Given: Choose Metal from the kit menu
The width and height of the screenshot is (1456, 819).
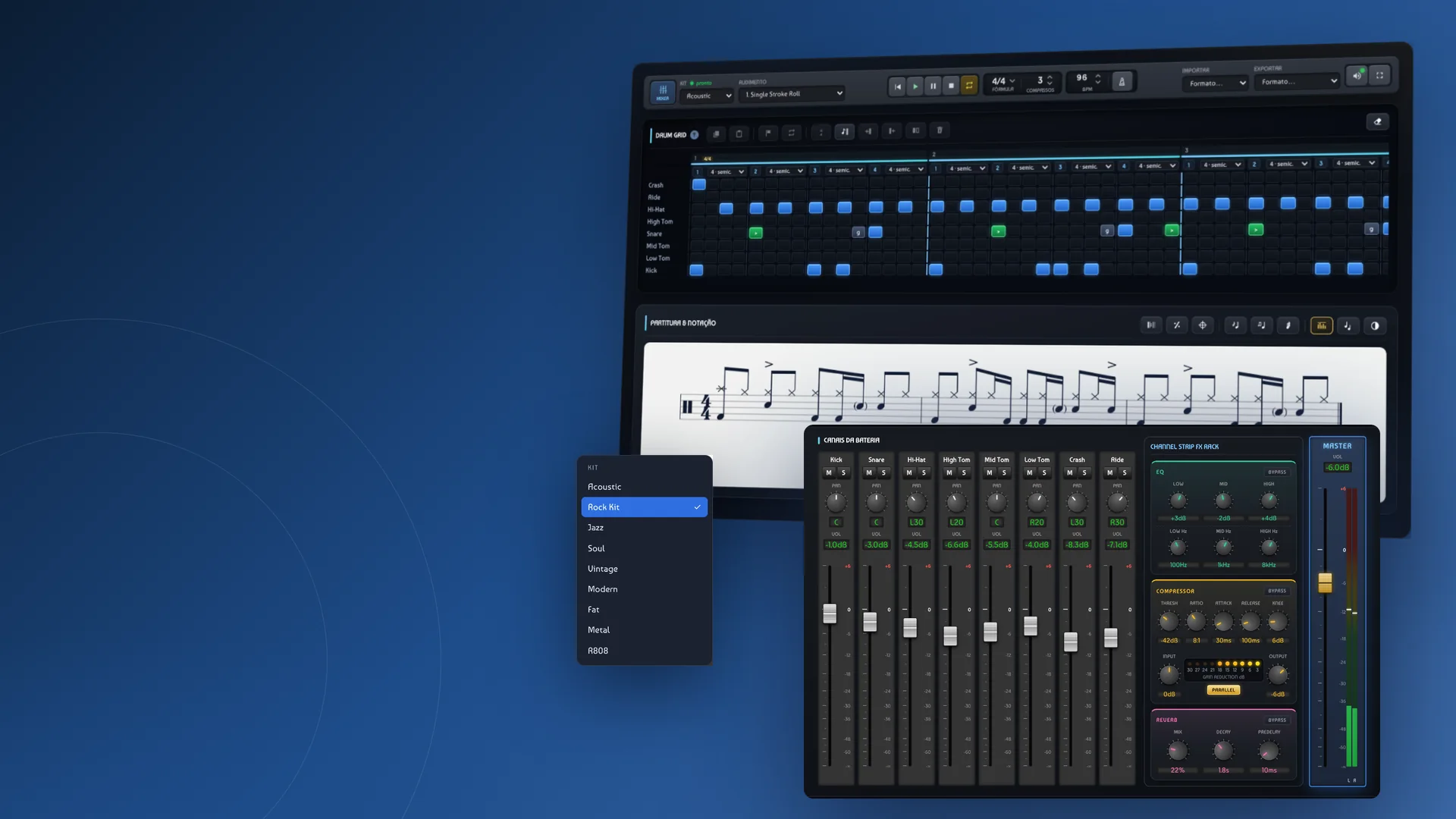Looking at the screenshot, I should (644, 630).
